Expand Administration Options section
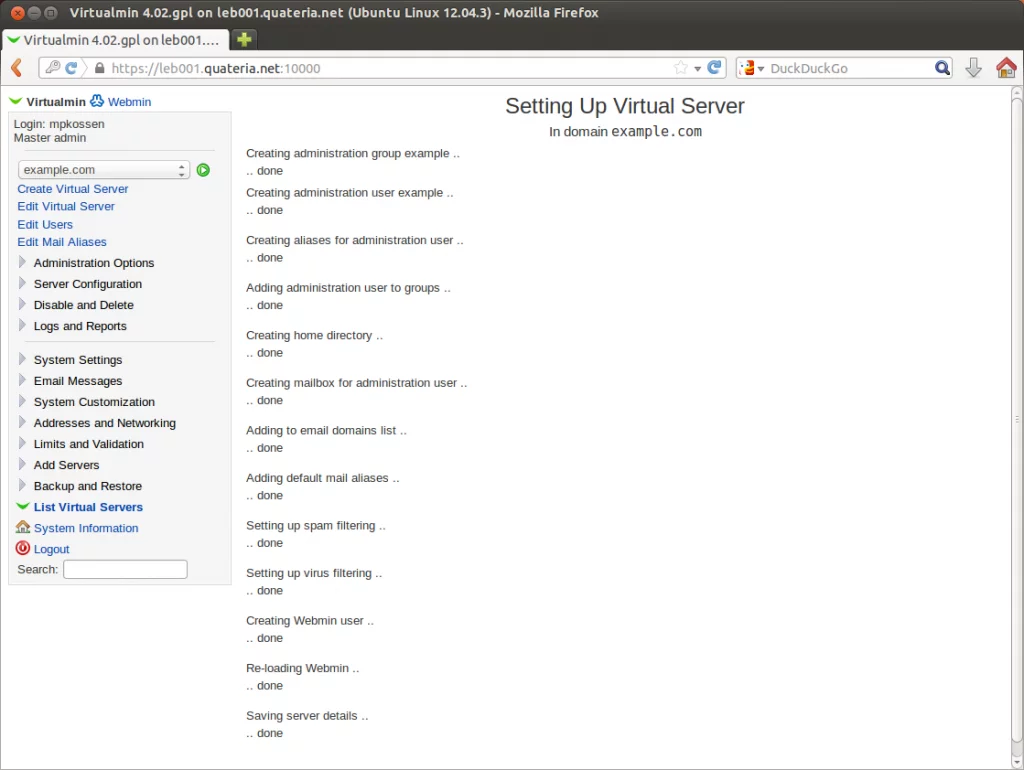This screenshot has height=770, width=1024. click(x=93, y=263)
